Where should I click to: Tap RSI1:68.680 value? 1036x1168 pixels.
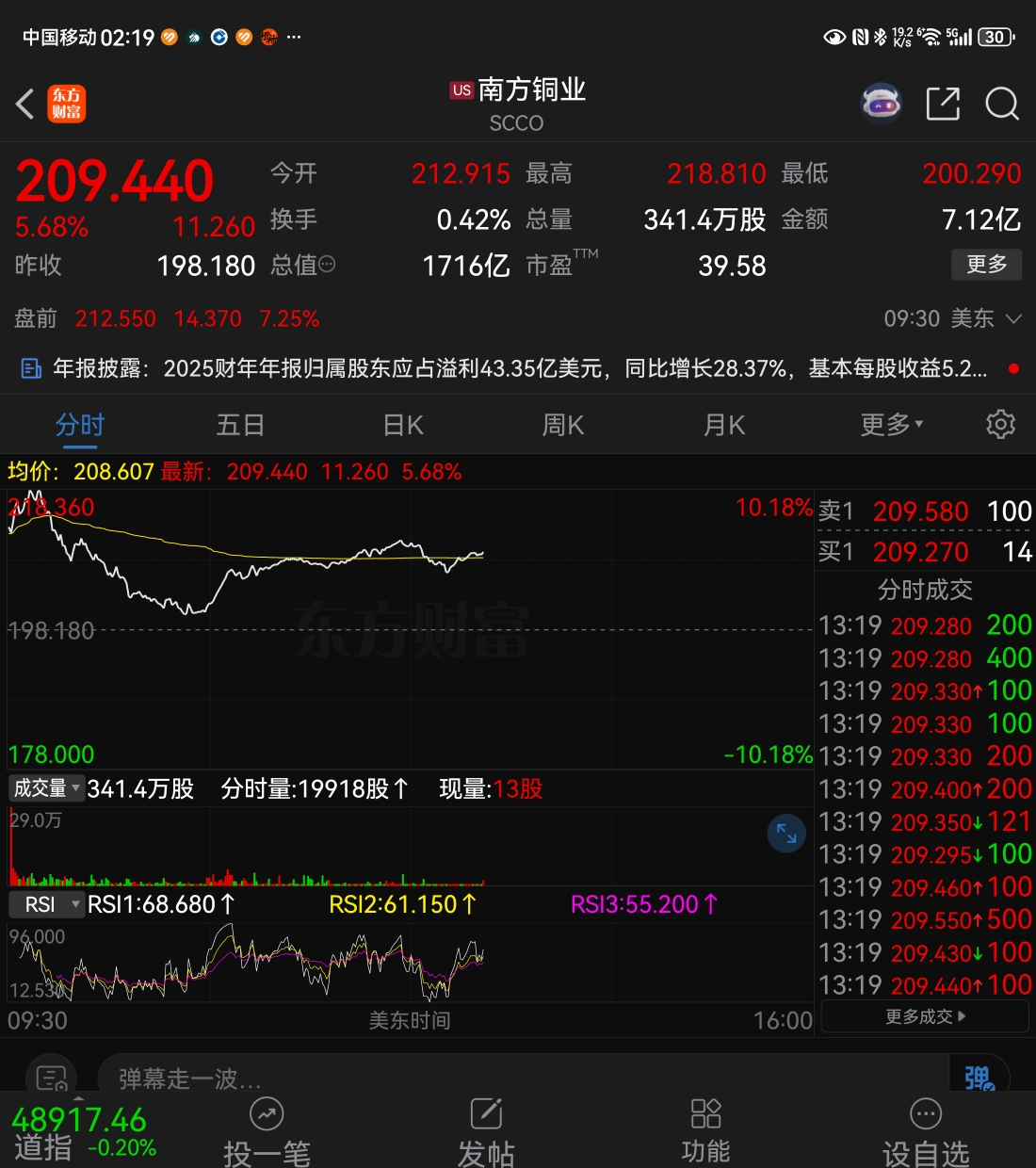pyautogui.click(x=161, y=904)
